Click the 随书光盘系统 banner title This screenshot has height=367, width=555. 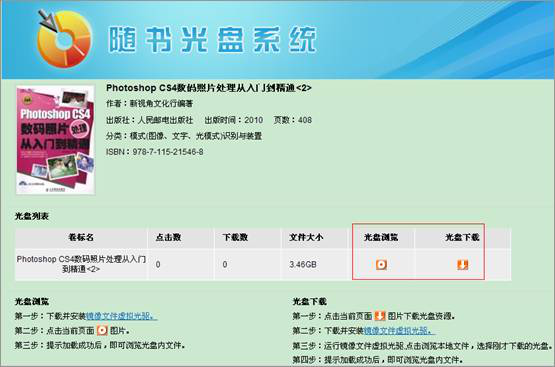point(212,39)
